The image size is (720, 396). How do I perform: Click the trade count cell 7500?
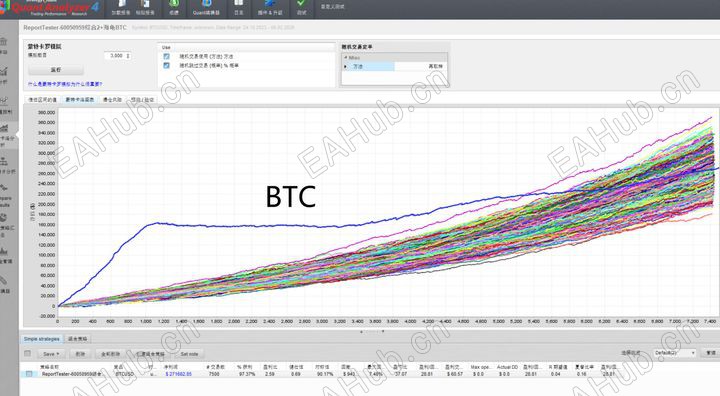(x=214, y=374)
